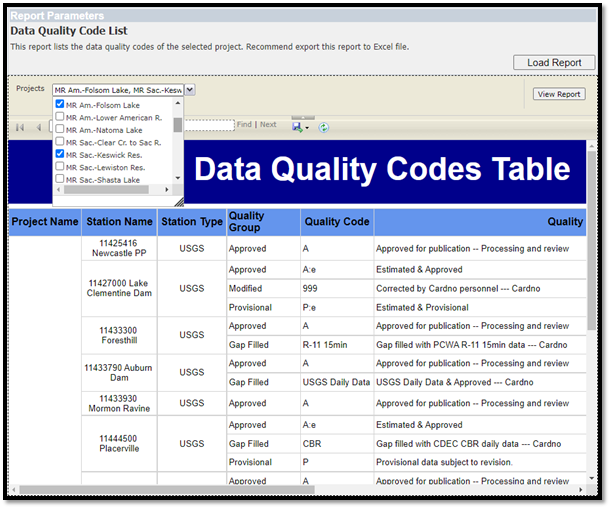
Task: Select the 11433300 Foresthill station cell
Action: point(119,335)
